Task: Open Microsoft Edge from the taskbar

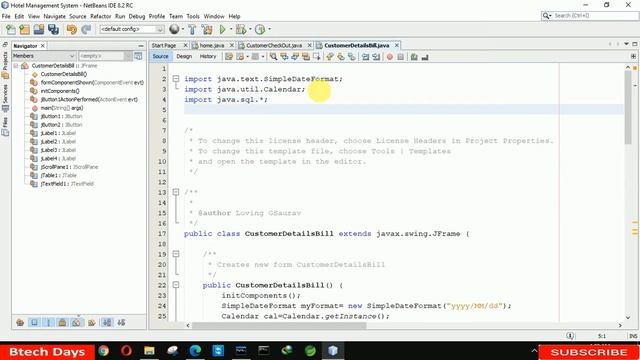Action: coord(195,351)
